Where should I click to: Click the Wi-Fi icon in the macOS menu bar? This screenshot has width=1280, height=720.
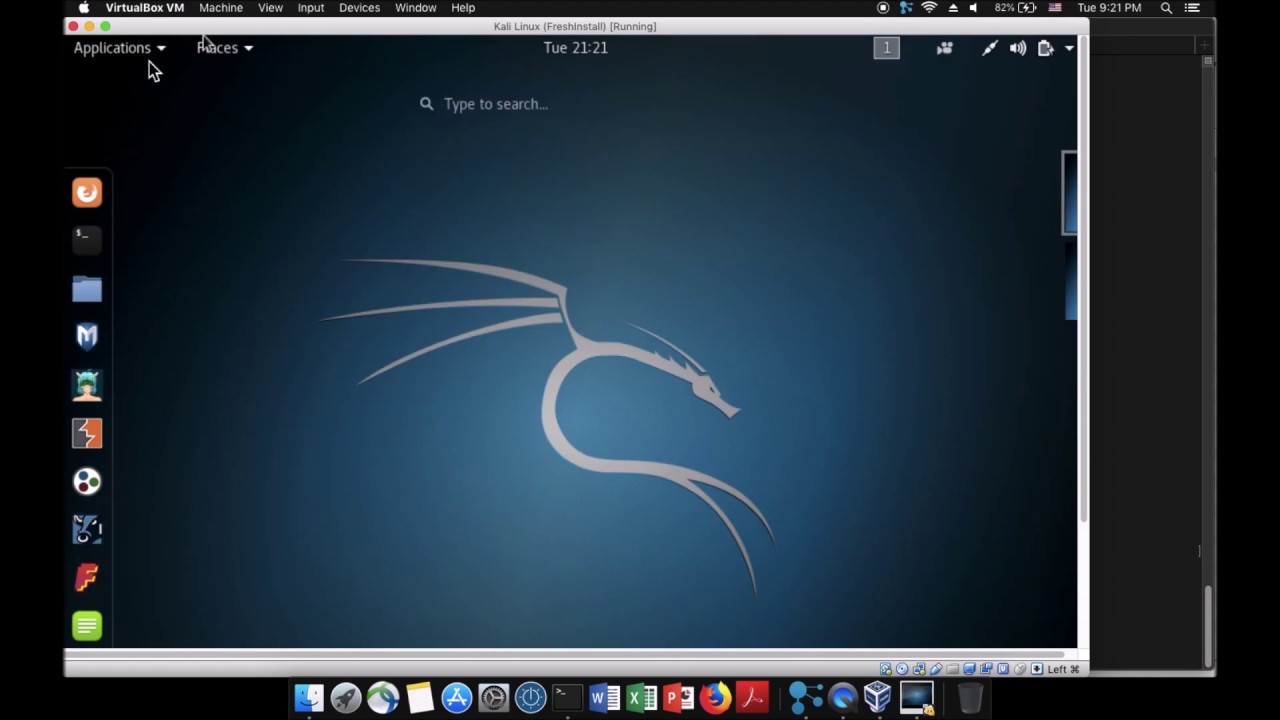(929, 8)
